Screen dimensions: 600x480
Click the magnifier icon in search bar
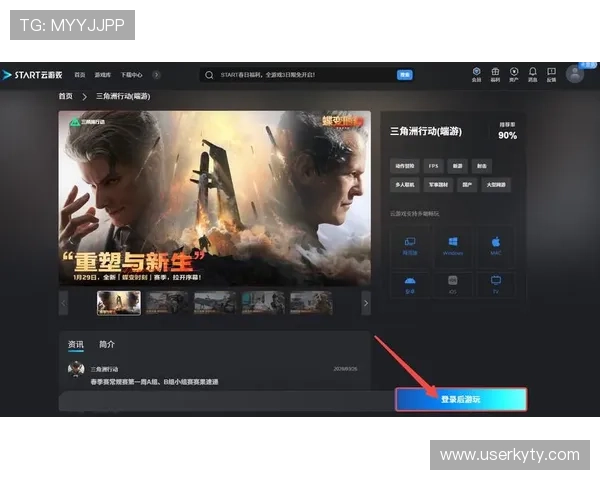tap(209, 75)
